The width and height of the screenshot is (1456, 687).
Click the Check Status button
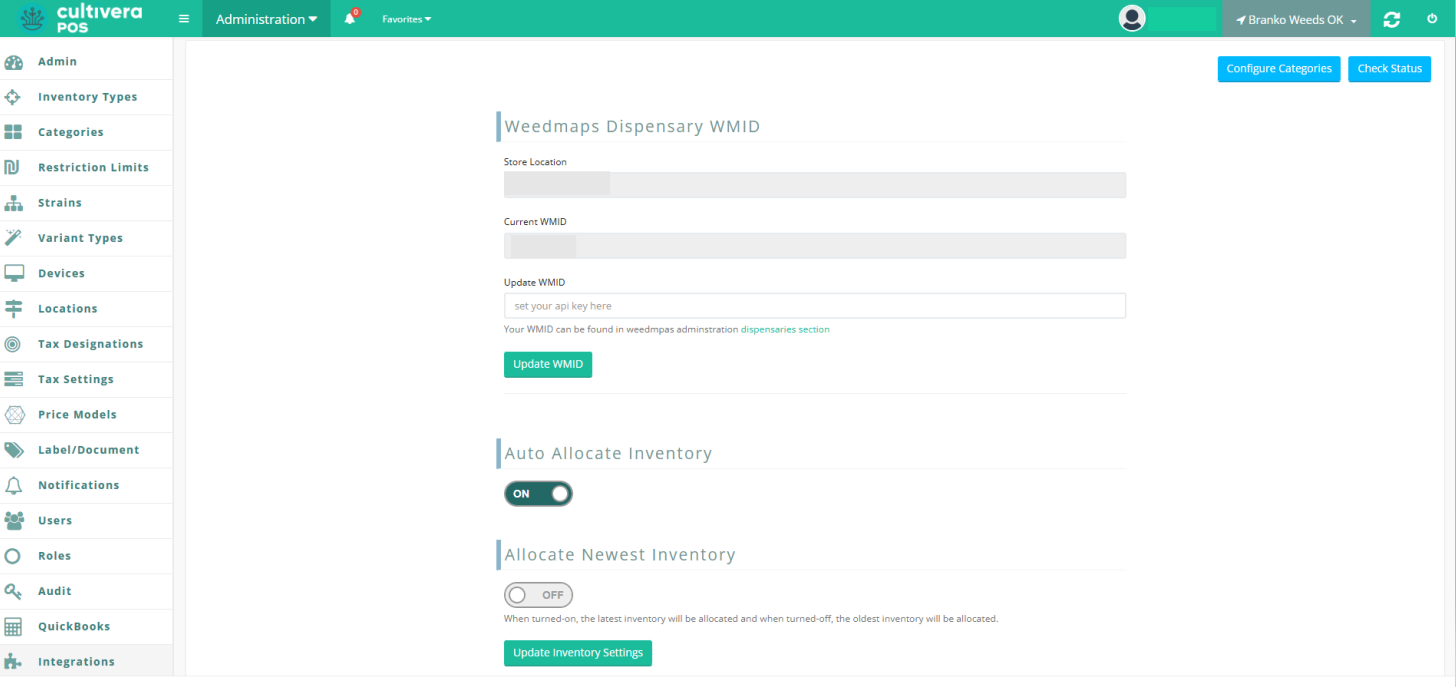(1390, 69)
